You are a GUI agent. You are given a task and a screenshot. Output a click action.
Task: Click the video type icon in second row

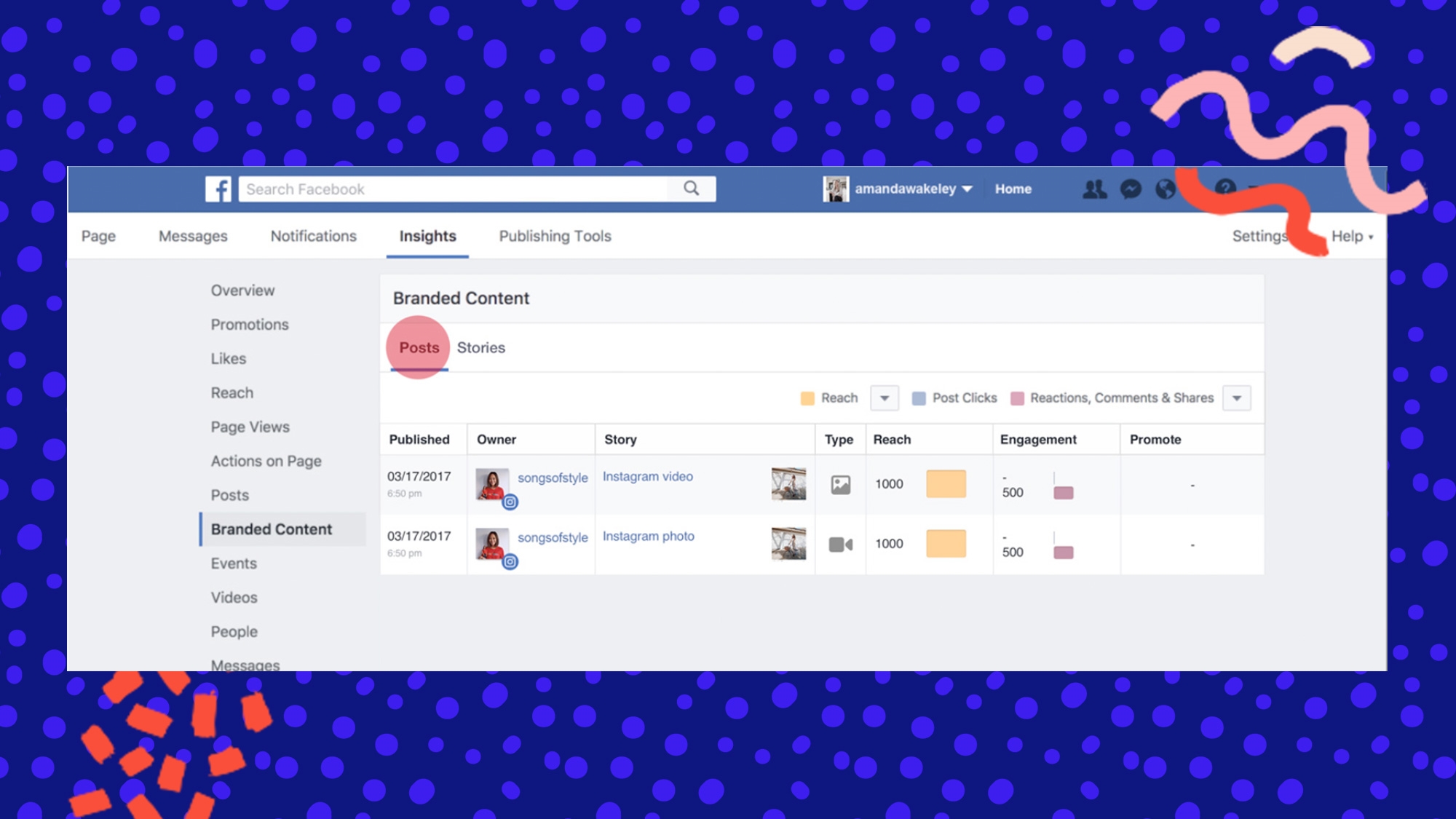(x=840, y=545)
